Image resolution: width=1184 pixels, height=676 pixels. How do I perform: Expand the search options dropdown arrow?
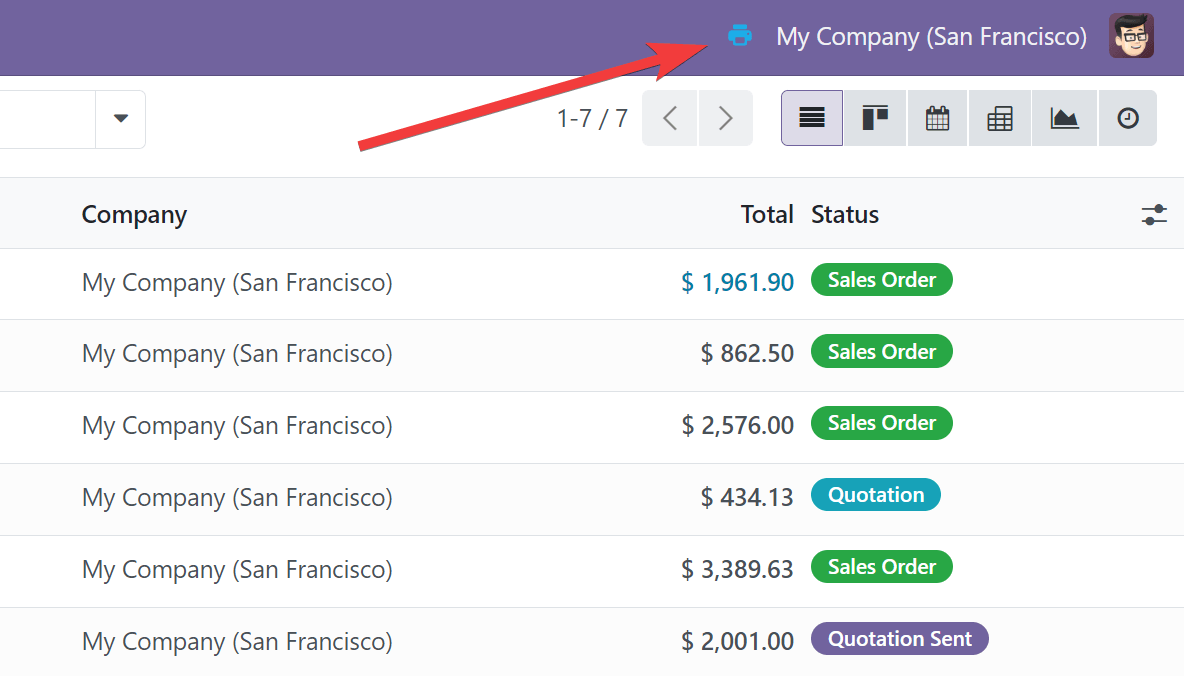pyautogui.click(x=121, y=119)
